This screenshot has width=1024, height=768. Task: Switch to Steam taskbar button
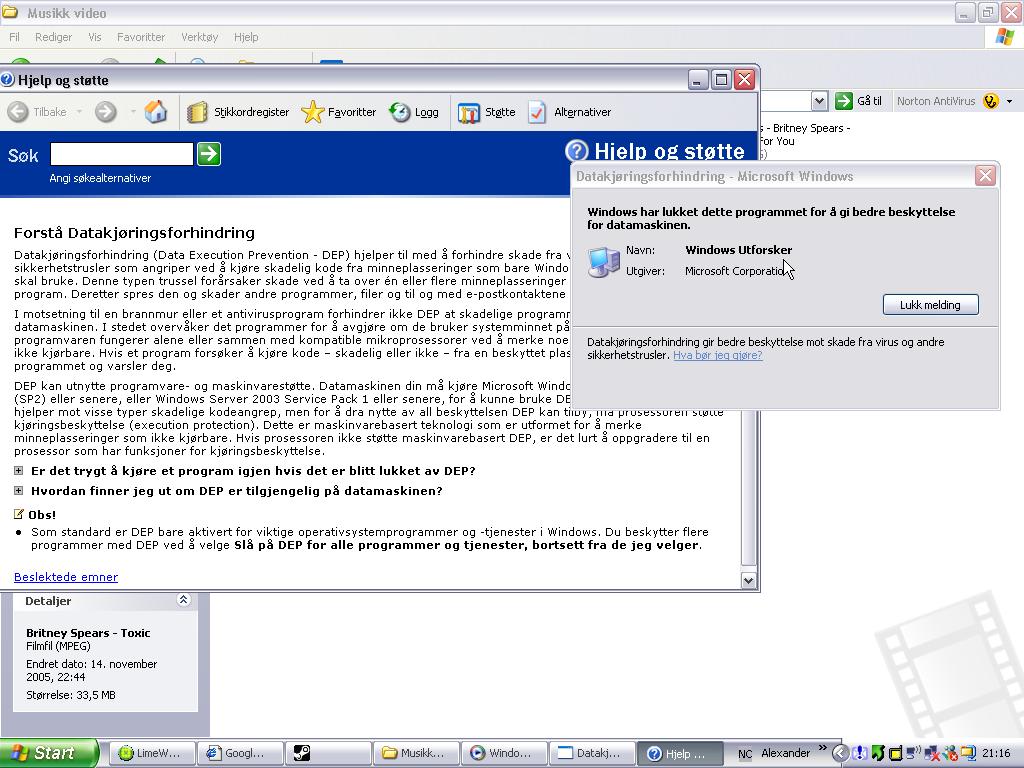(x=328, y=753)
